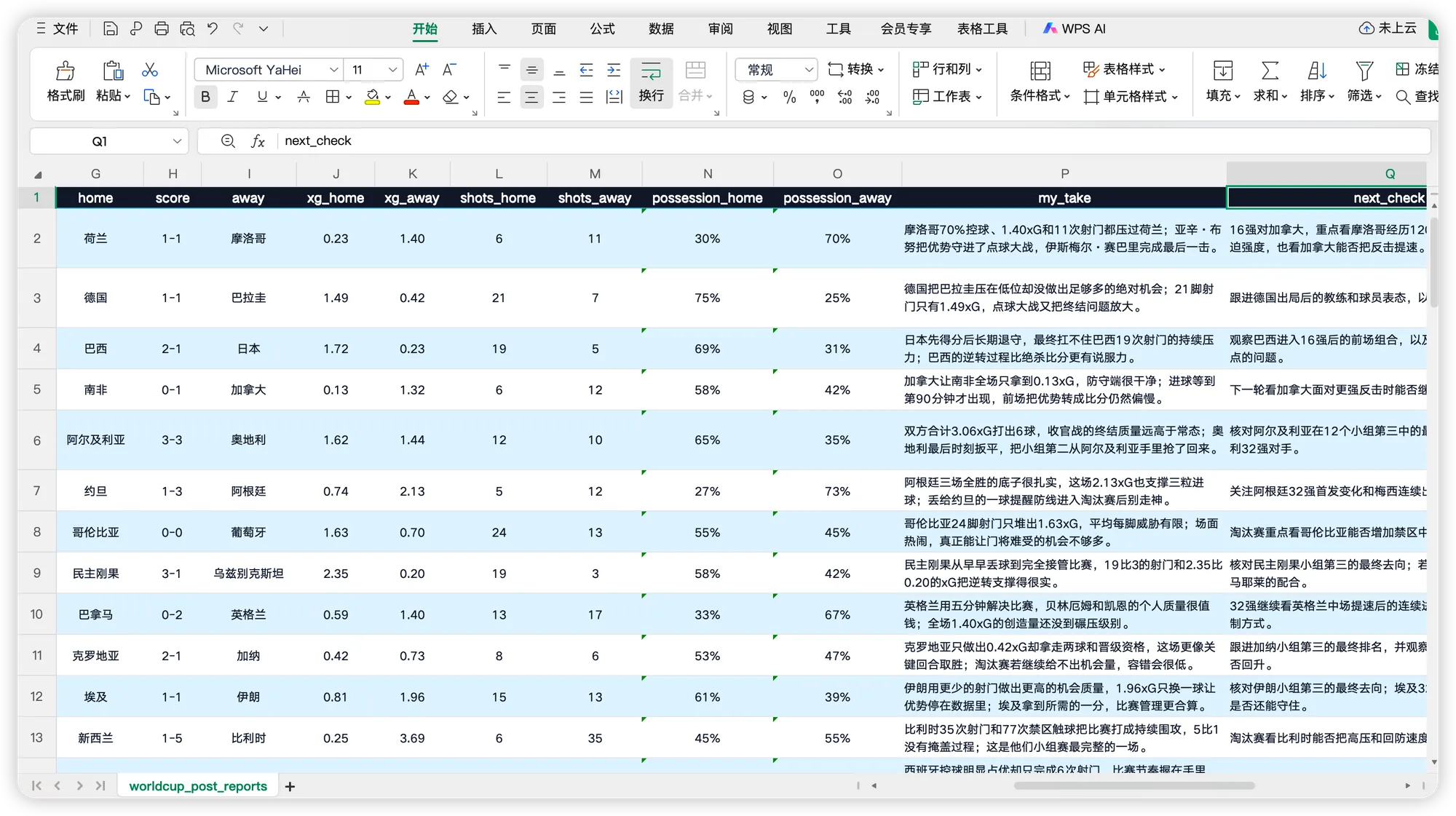Open the Microsoft YaHei font dropdown
This screenshot has height=816, width=1456.
tap(333, 70)
